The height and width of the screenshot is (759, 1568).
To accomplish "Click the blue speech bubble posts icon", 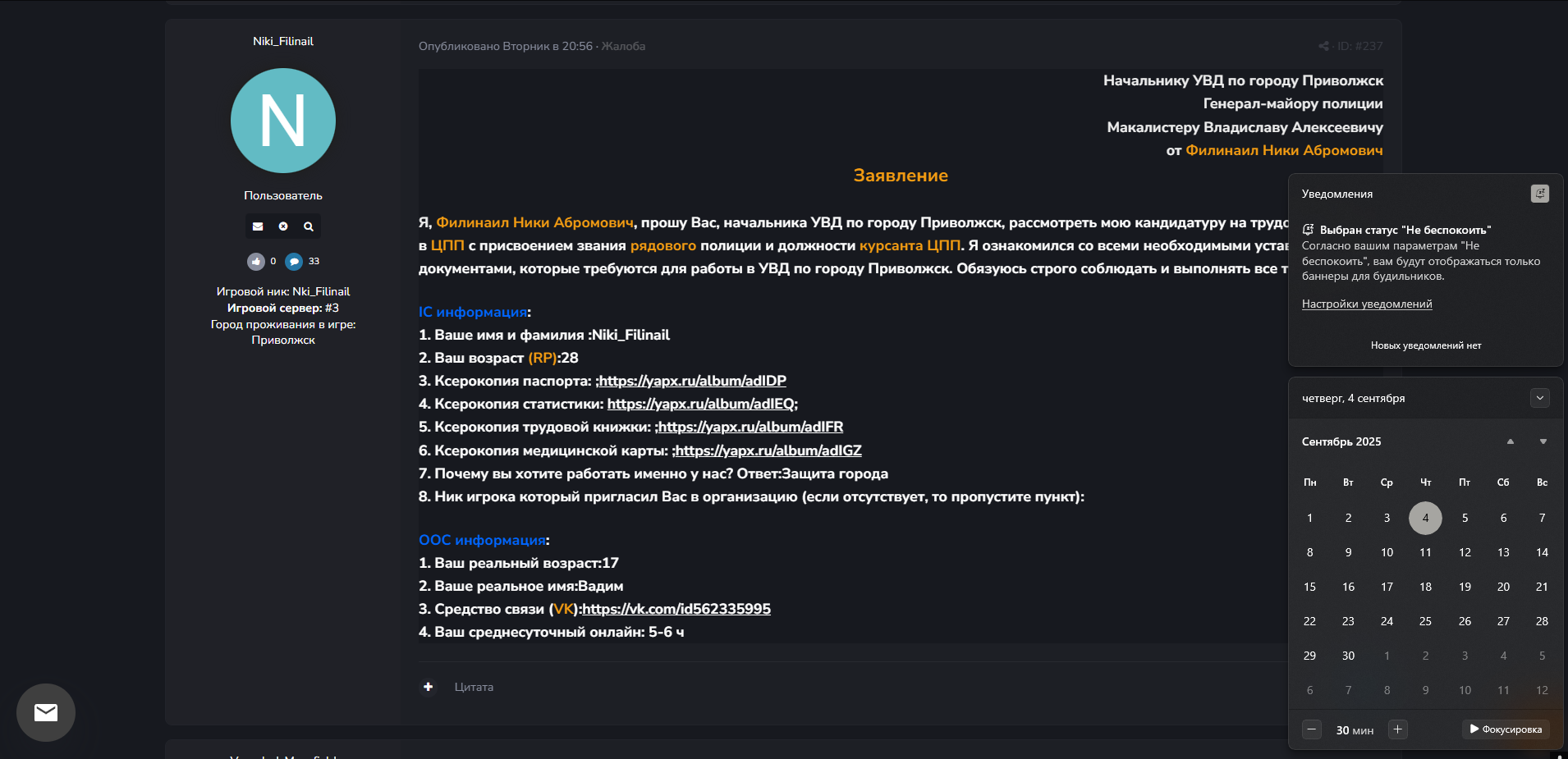I will [x=294, y=261].
